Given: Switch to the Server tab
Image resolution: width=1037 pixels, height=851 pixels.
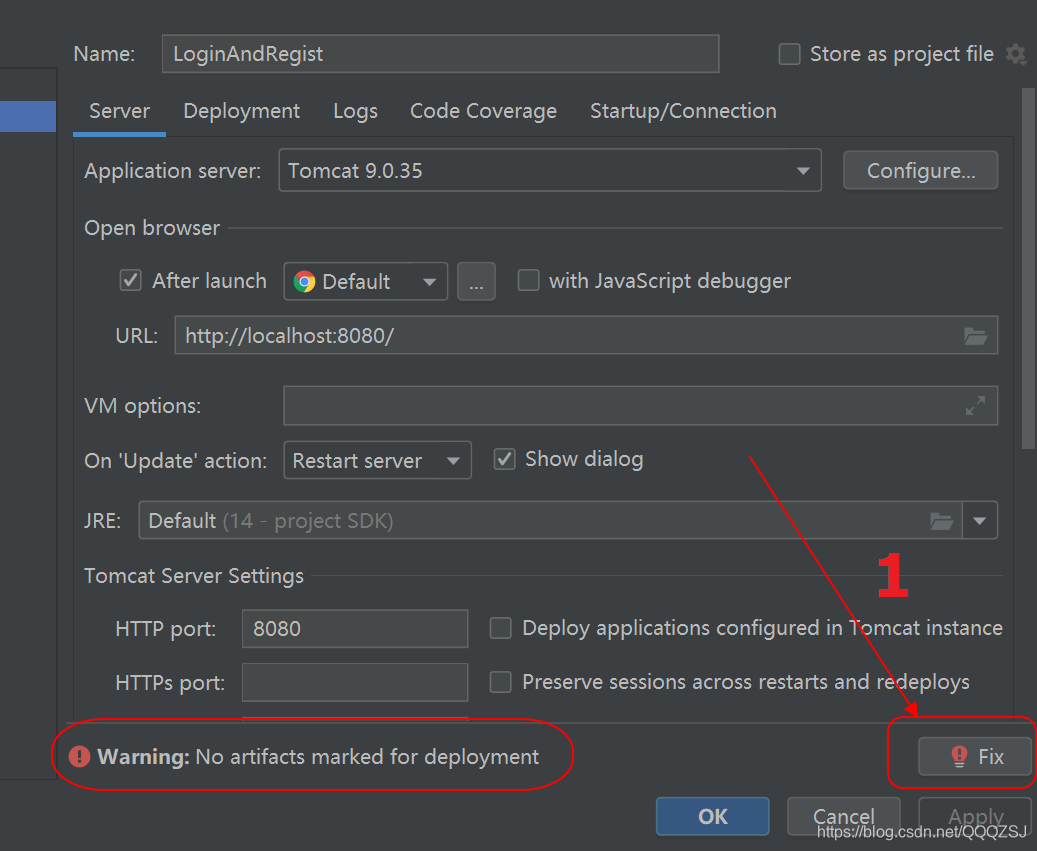Looking at the screenshot, I should click(x=120, y=111).
